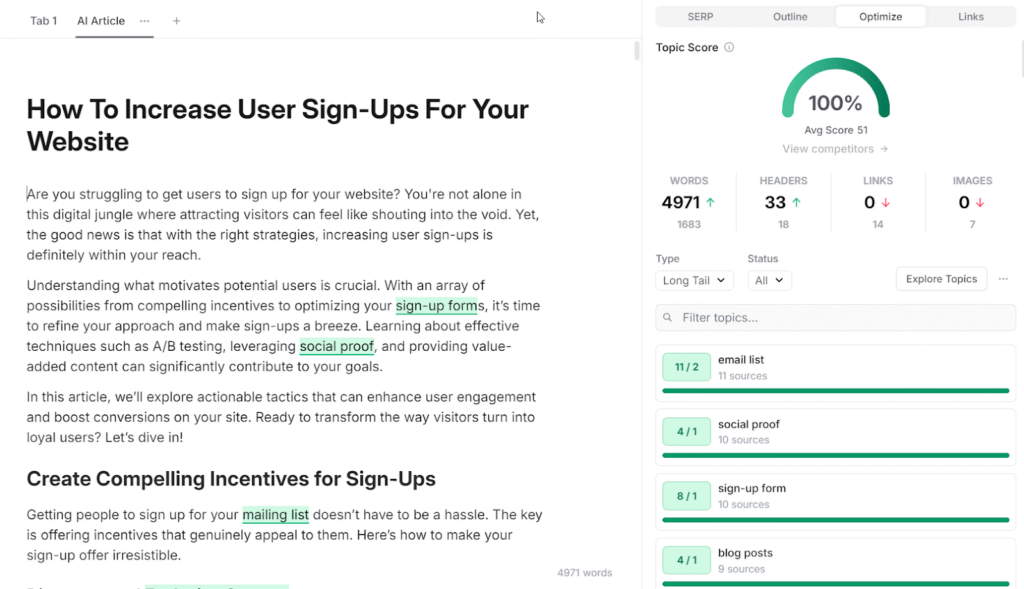Click the highlighted mailing list term
The height and width of the screenshot is (589, 1024).
275,515
